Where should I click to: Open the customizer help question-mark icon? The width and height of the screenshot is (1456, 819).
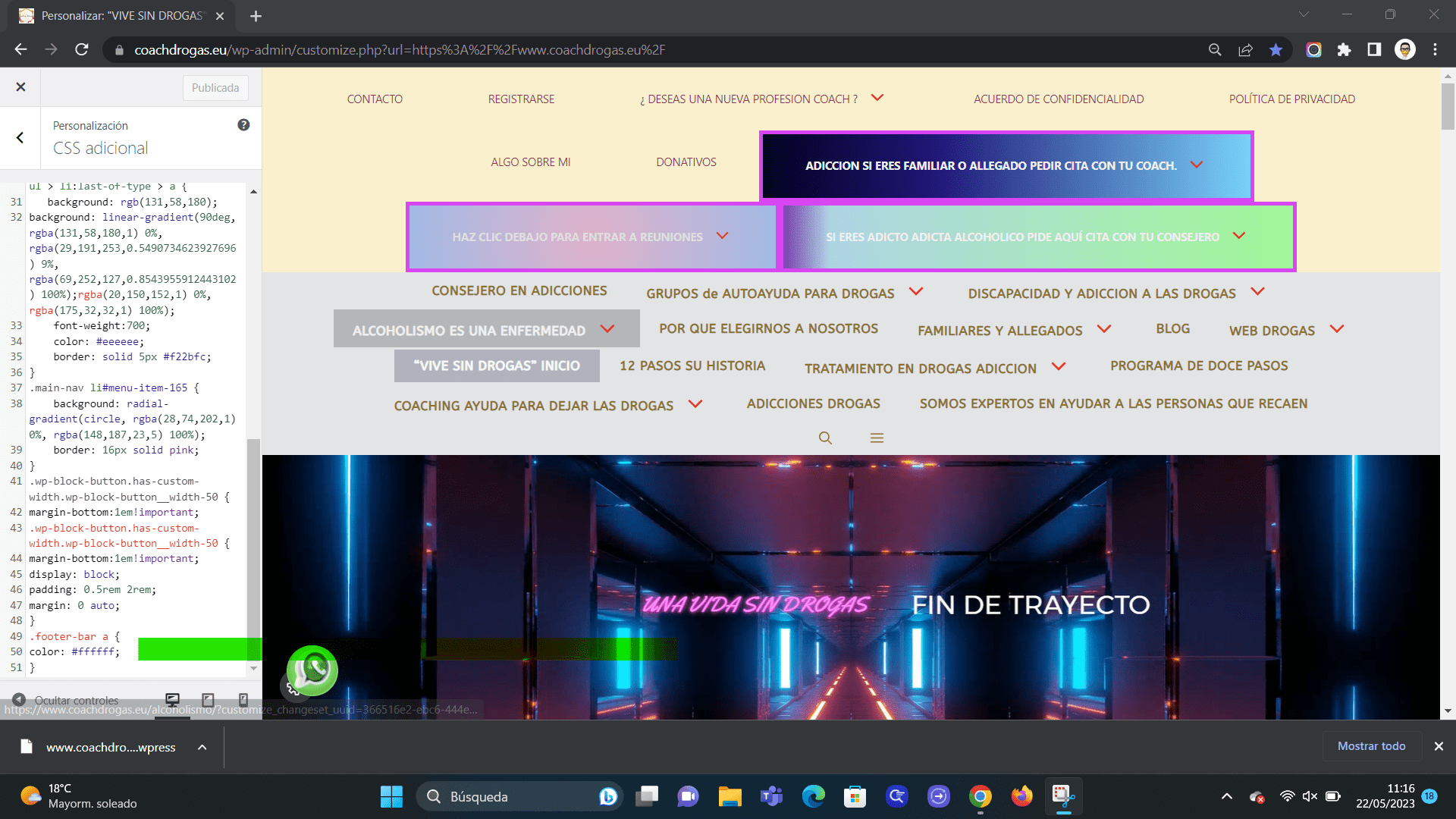point(243,125)
